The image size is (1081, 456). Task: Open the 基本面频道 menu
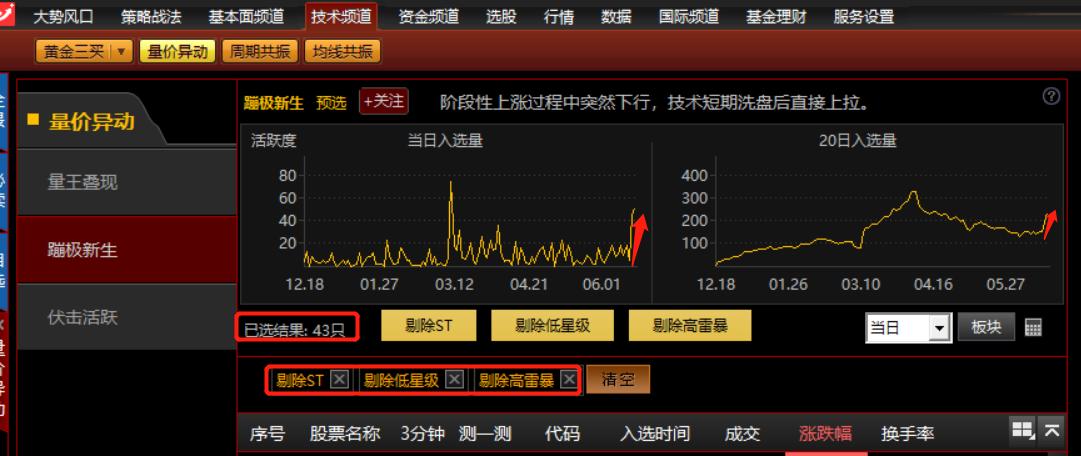(x=246, y=17)
